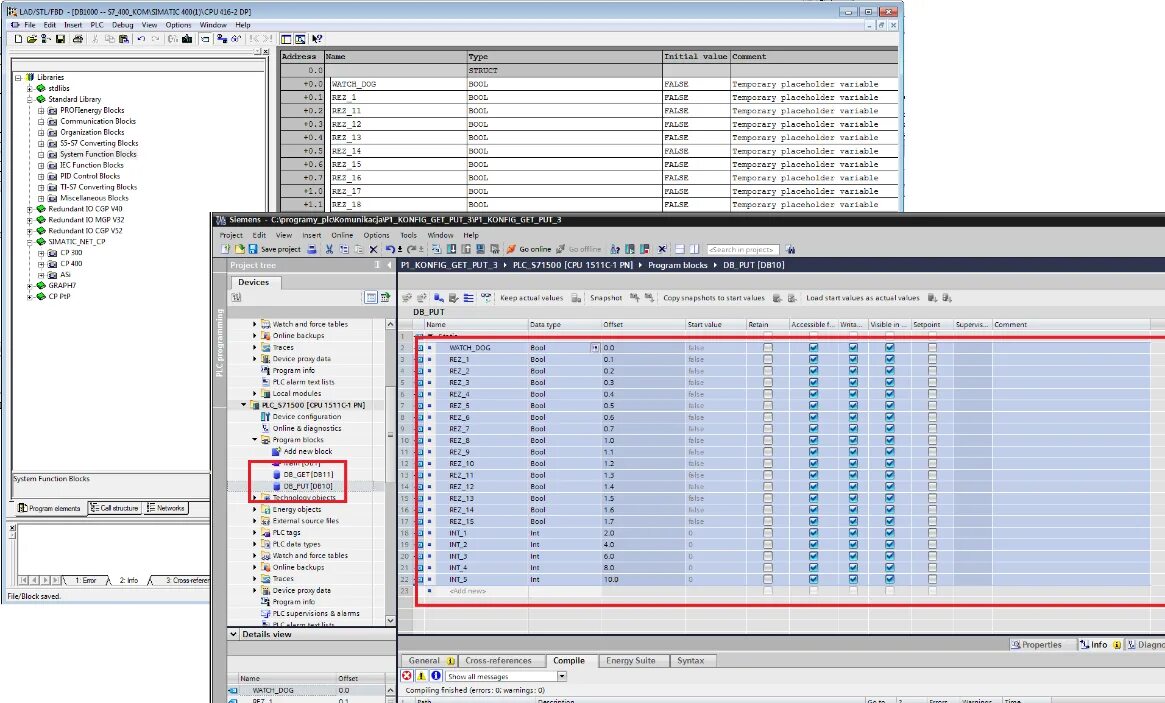Click Undo arrow in LAD/STL/FBD toolbar
The width and height of the screenshot is (1165, 703).
click(141, 39)
